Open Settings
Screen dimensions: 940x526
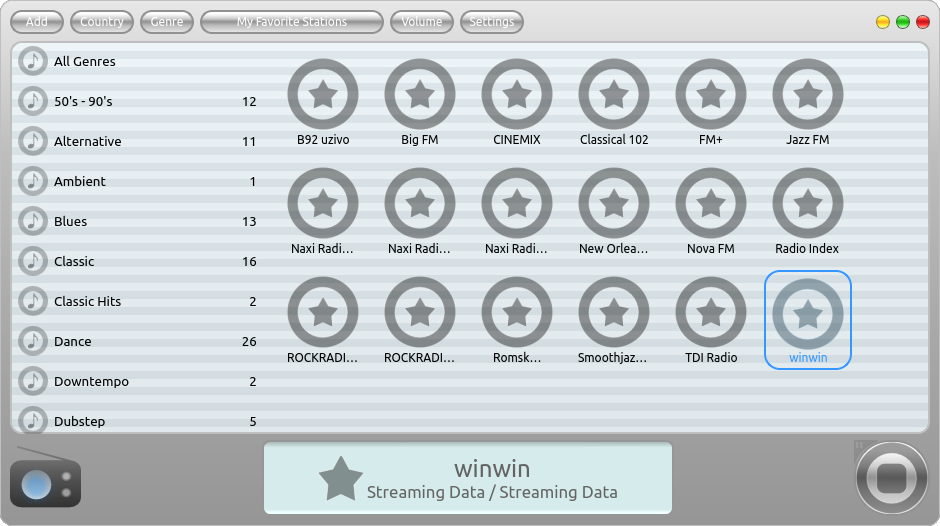tap(492, 22)
